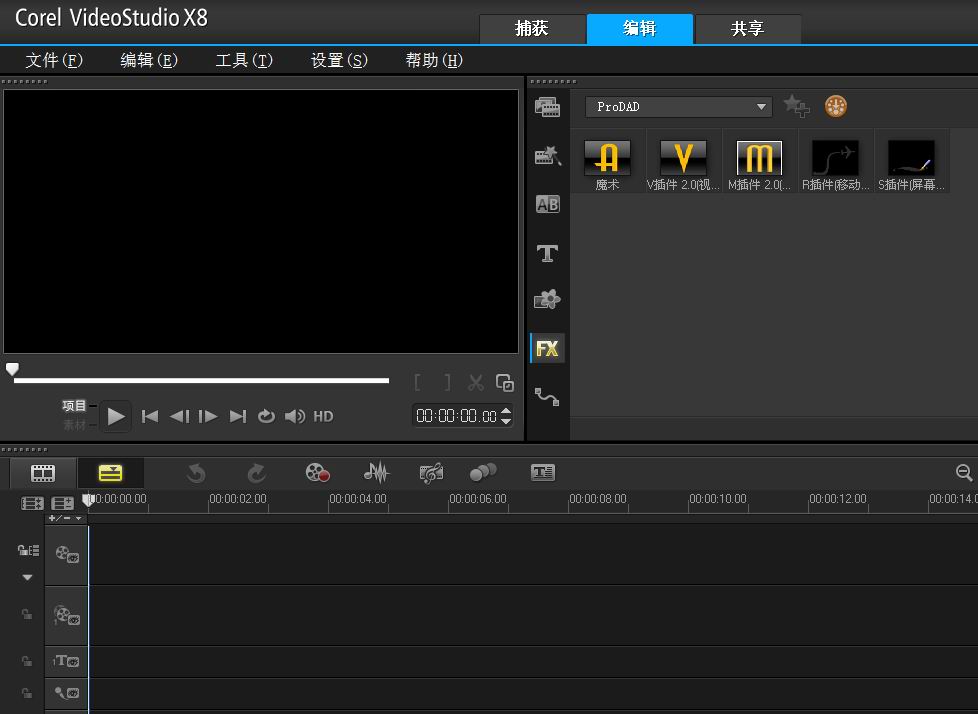This screenshot has height=714, width=978.
Task: Open the Title library (T icon)
Action: [x=547, y=253]
